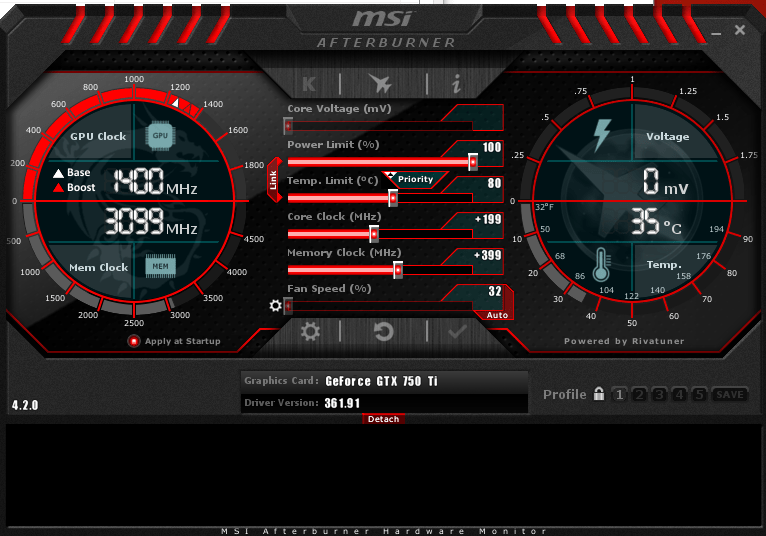Click Power Limit slider handle
This screenshot has height=536, width=766.
pos(473,162)
